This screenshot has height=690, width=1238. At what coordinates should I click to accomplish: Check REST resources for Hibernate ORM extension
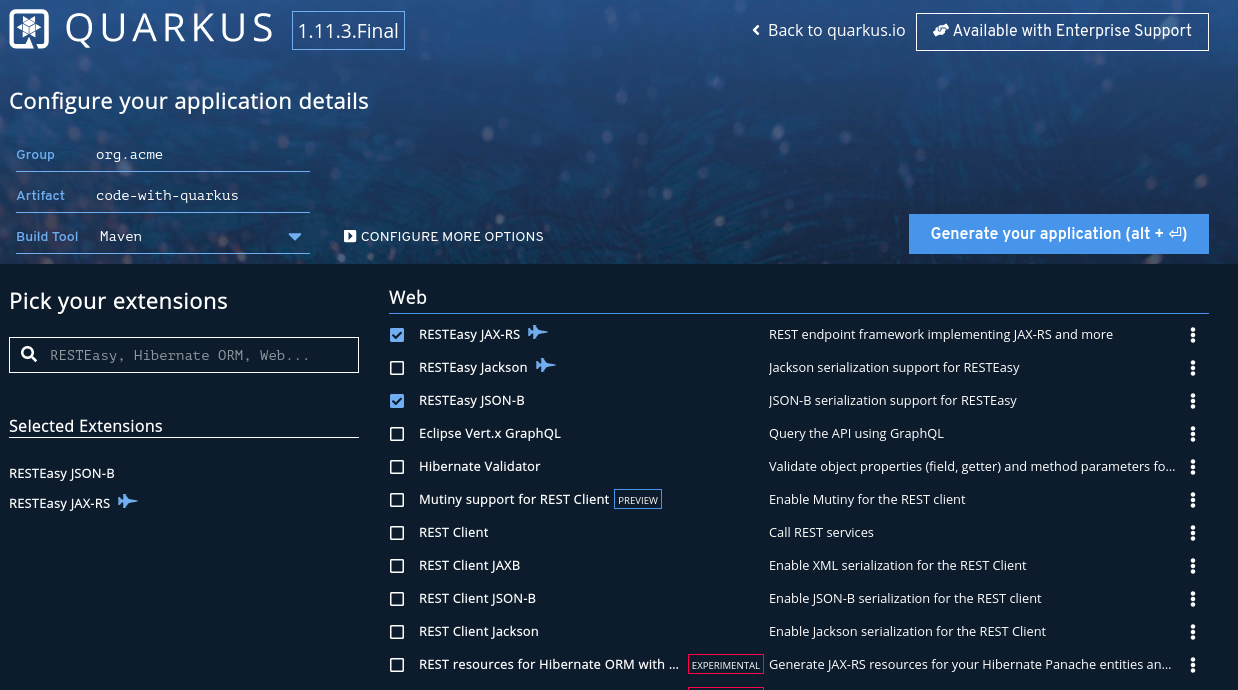click(397, 665)
